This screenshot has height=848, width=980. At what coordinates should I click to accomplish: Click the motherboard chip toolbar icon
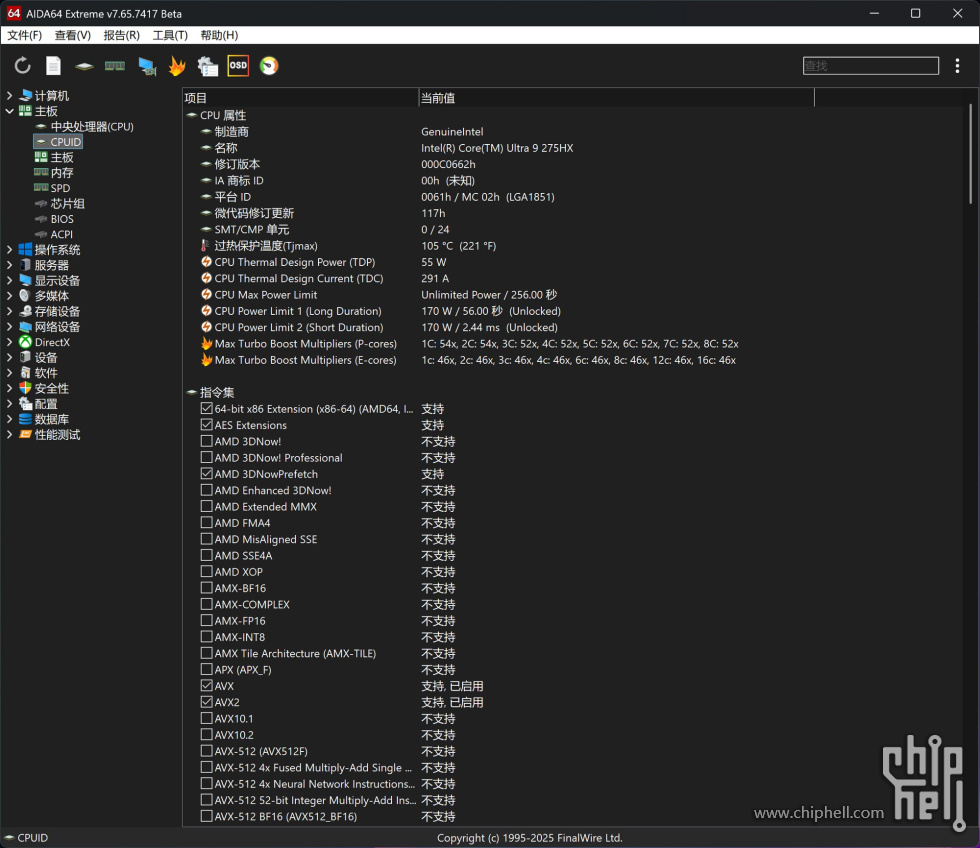pyautogui.click(x=84, y=66)
